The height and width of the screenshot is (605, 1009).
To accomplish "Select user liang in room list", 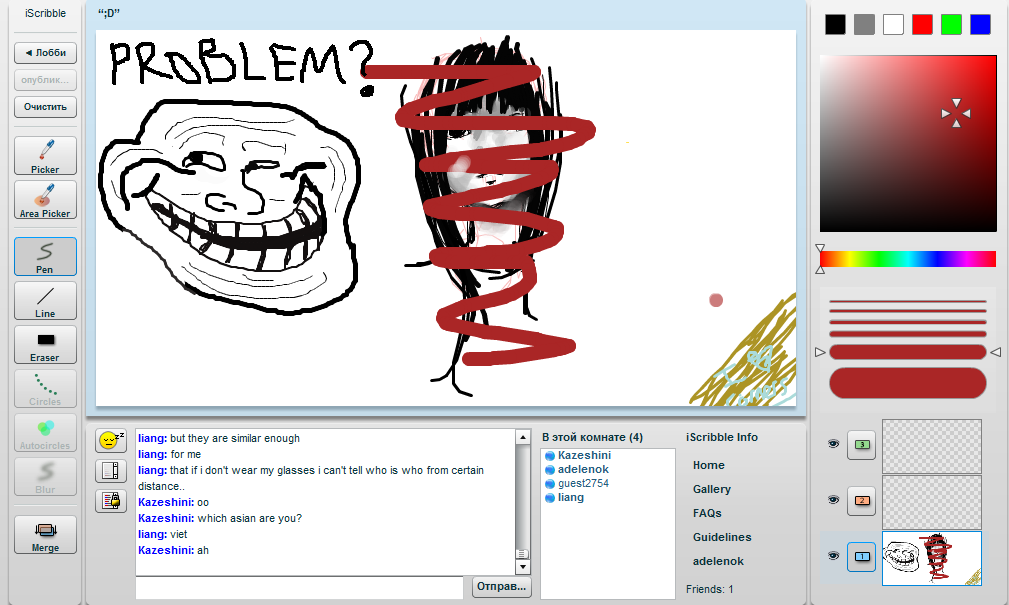I will pyautogui.click(x=570, y=498).
